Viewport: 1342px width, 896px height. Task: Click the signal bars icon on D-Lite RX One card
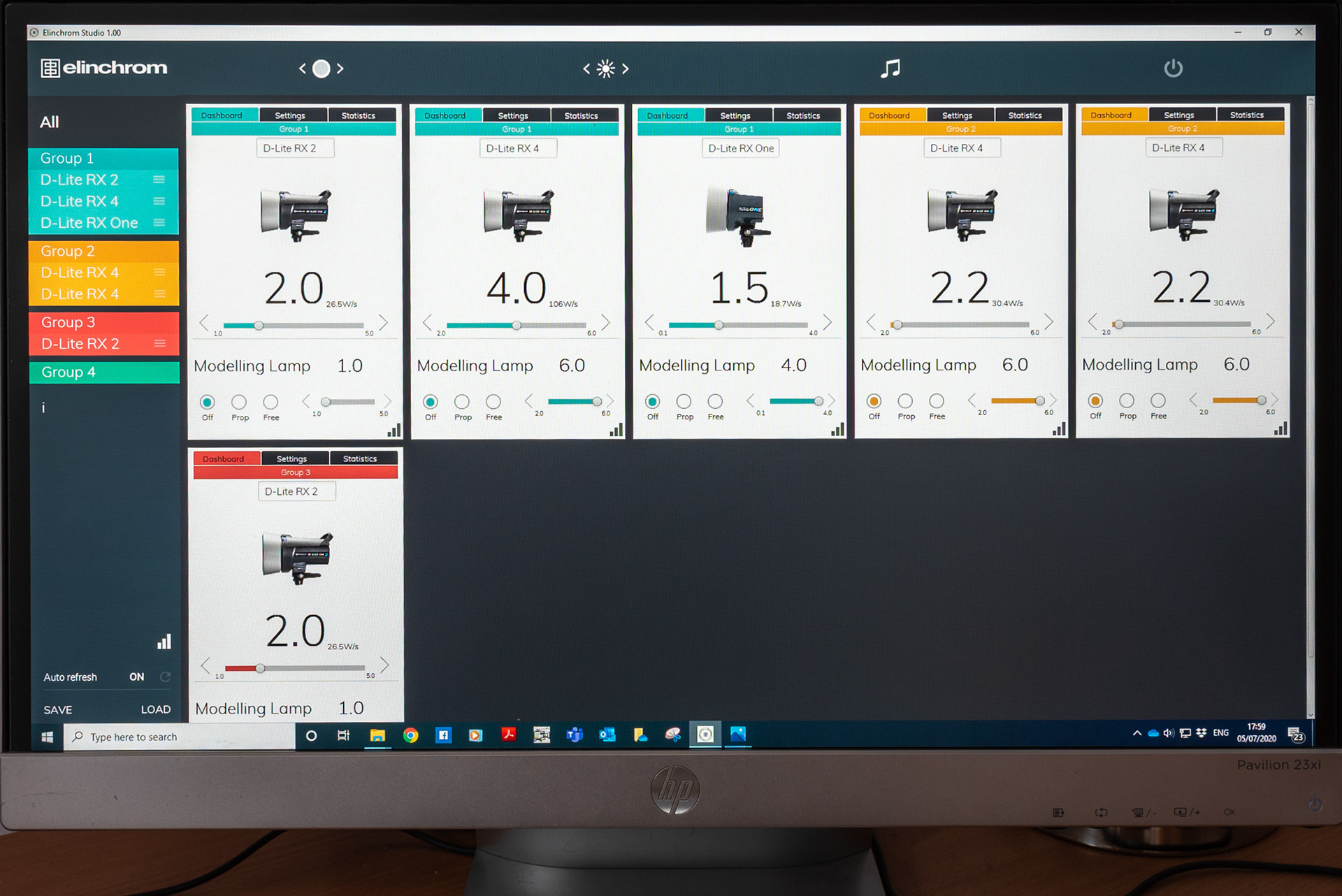tap(837, 430)
